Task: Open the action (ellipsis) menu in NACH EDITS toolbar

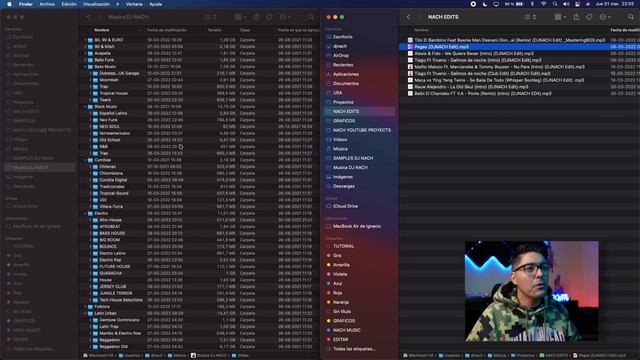Action: (604, 17)
